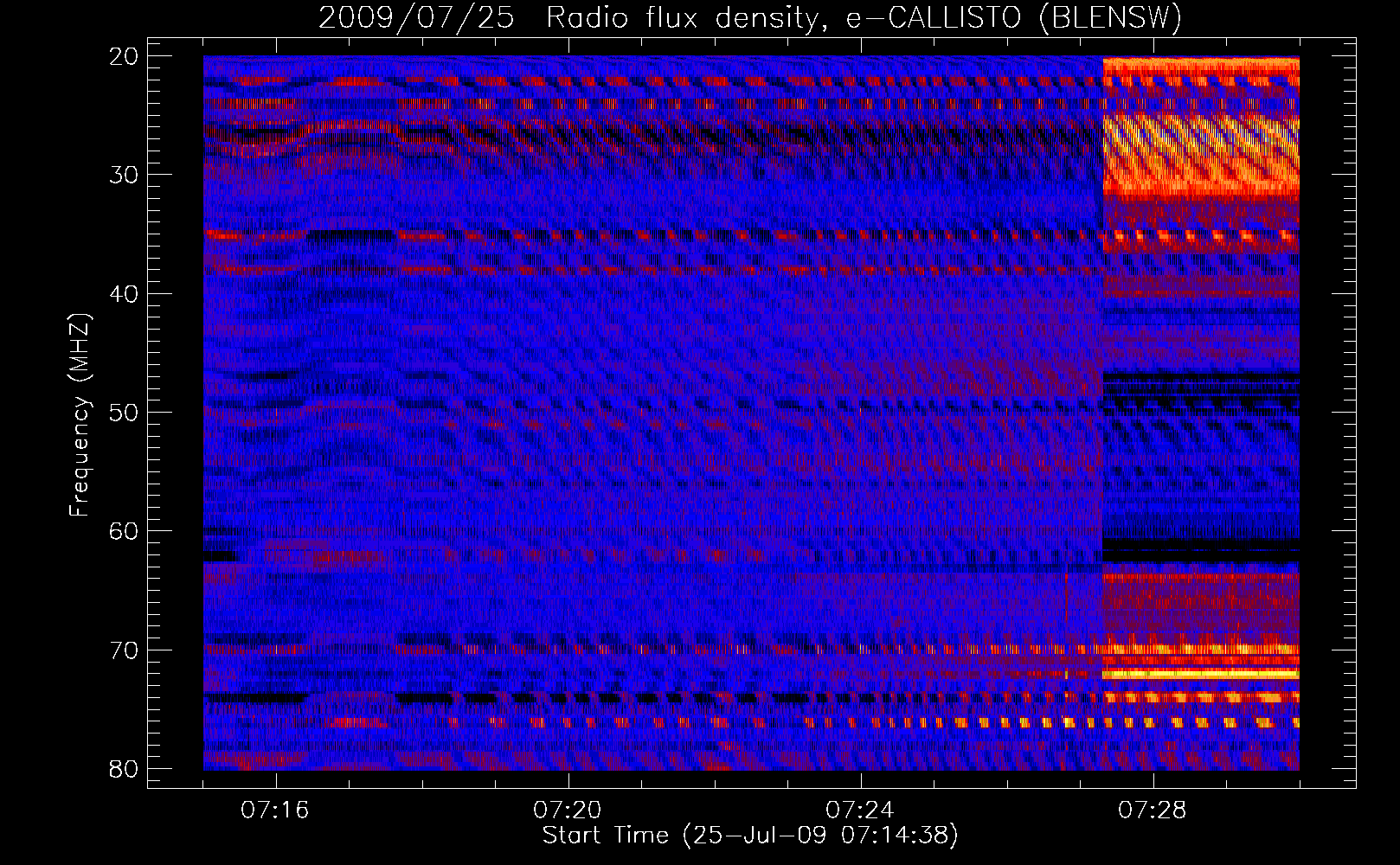Image resolution: width=1400 pixels, height=865 pixels.
Task: Click the 07:20 time tick label
Action: tap(568, 811)
